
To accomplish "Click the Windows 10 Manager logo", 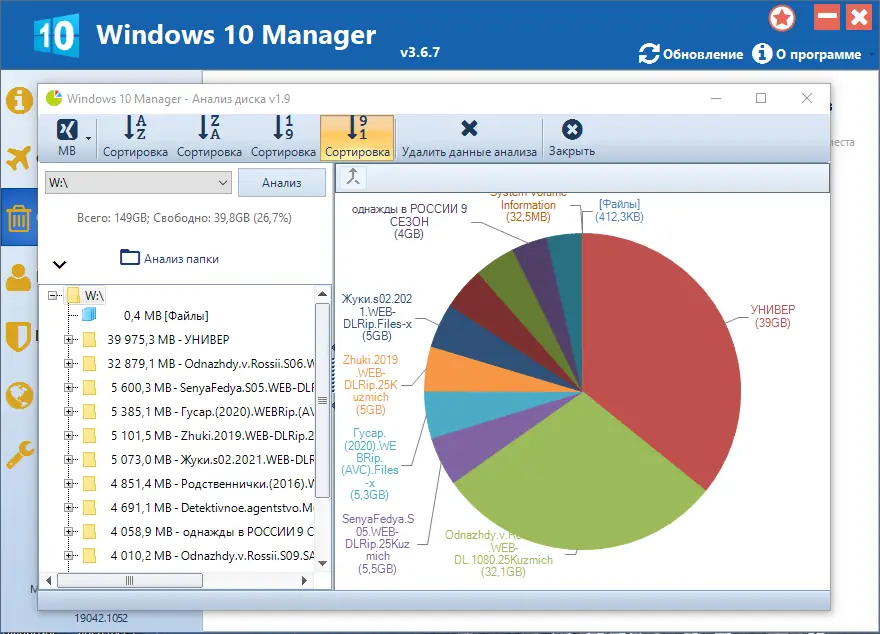I will pyautogui.click(x=56, y=35).
